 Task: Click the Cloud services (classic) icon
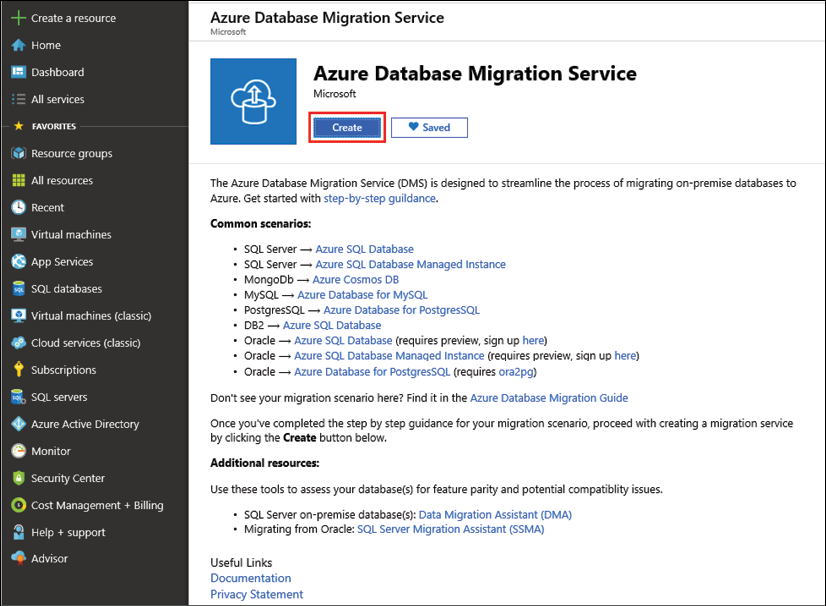coord(18,343)
